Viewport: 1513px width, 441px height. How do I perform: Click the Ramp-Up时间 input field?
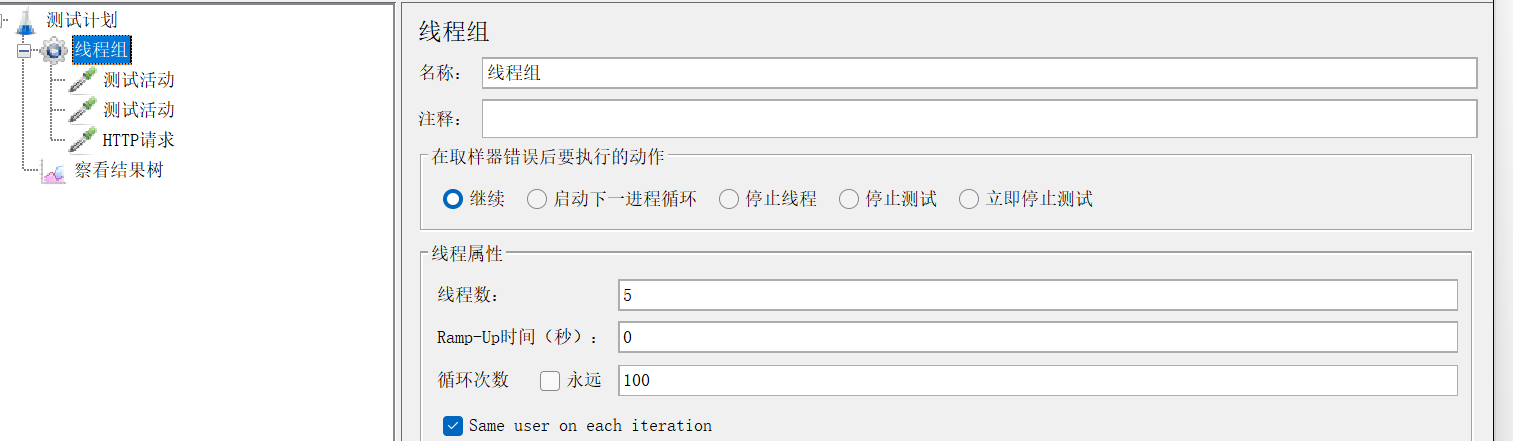[1038, 337]
